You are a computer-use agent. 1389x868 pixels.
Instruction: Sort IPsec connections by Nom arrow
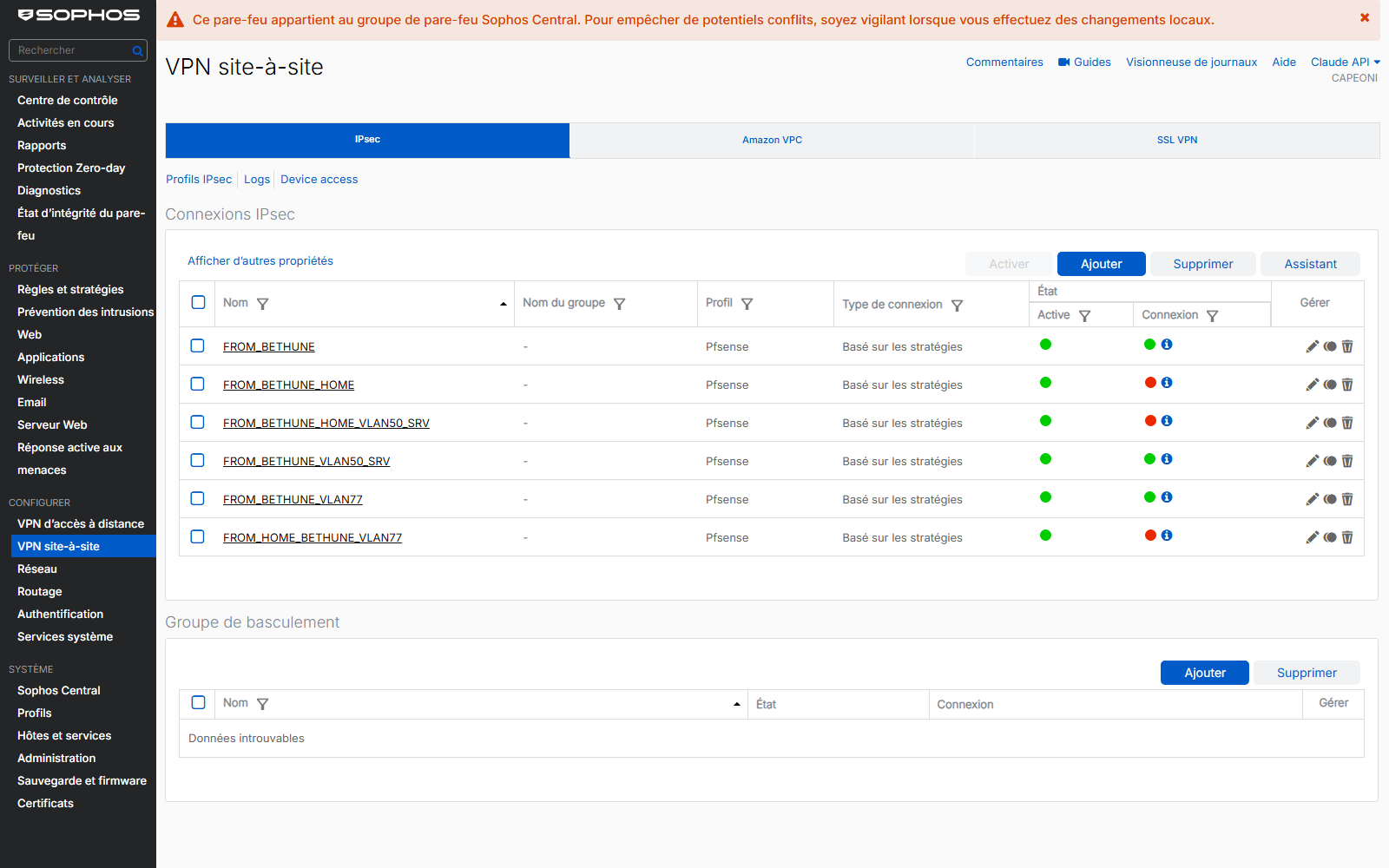tap(504, 304)
